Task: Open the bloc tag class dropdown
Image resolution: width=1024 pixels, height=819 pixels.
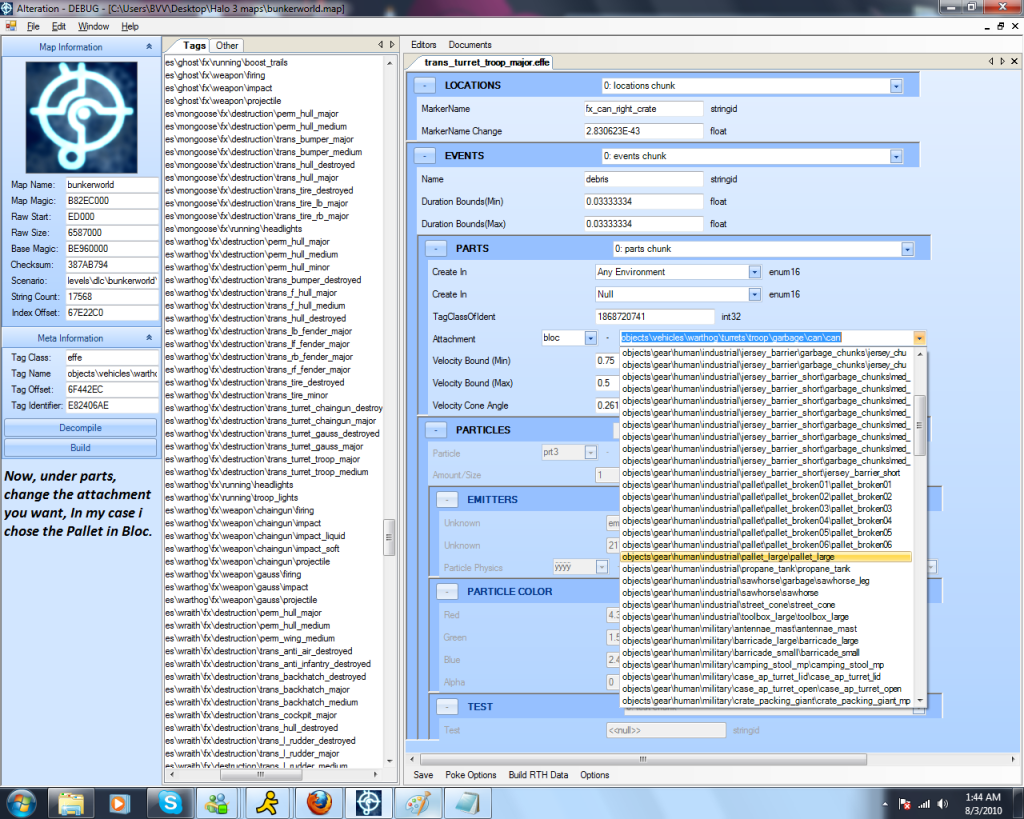Action: (x=590, y=338)
